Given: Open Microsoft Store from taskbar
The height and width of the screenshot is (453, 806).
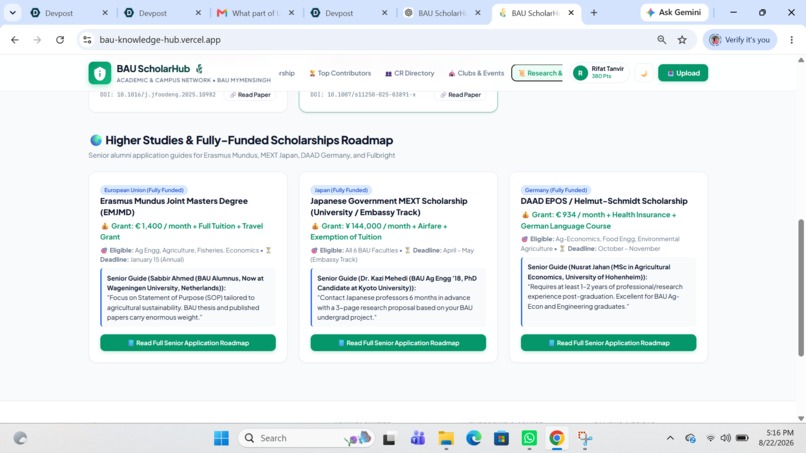Looking at the screenshot, I should pos(501,438).
